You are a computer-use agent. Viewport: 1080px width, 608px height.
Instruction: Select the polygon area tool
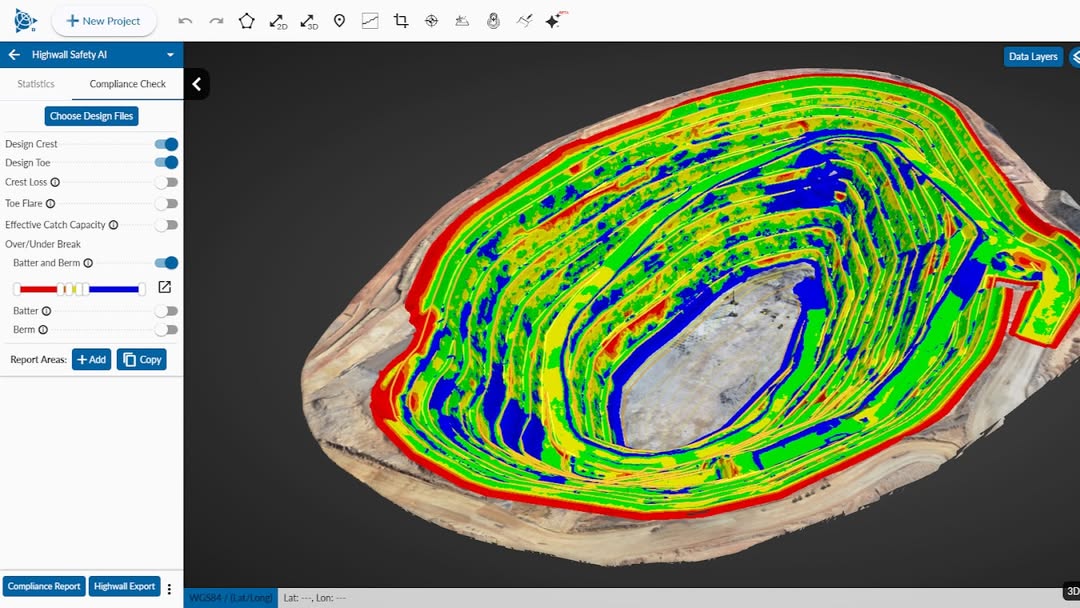coord(247,21)
